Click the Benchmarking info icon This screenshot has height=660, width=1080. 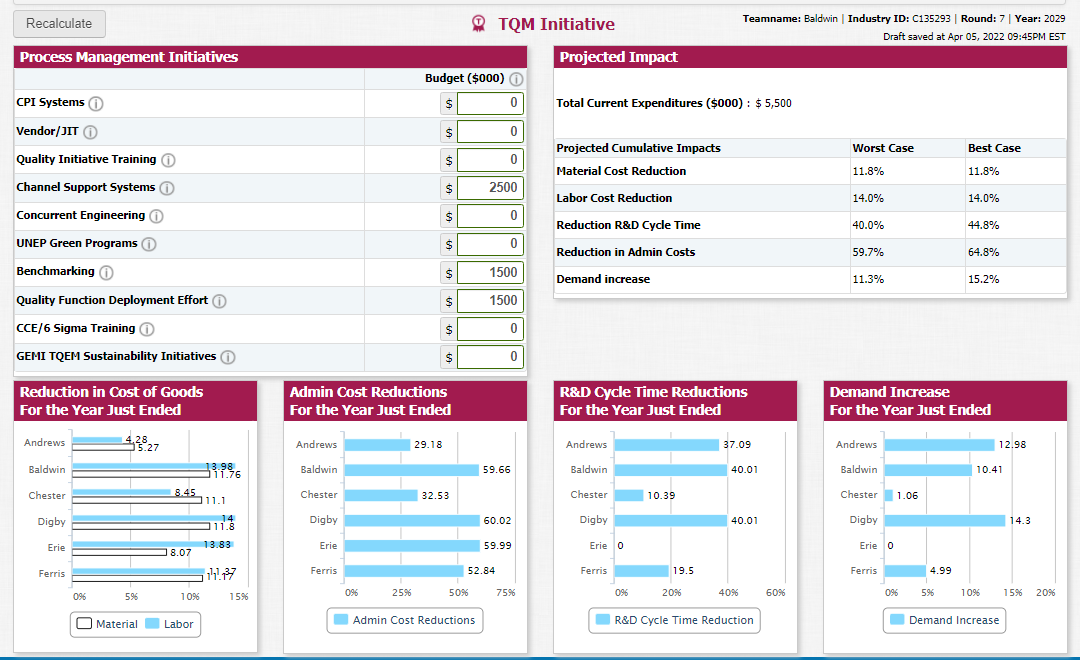(106, 272)
